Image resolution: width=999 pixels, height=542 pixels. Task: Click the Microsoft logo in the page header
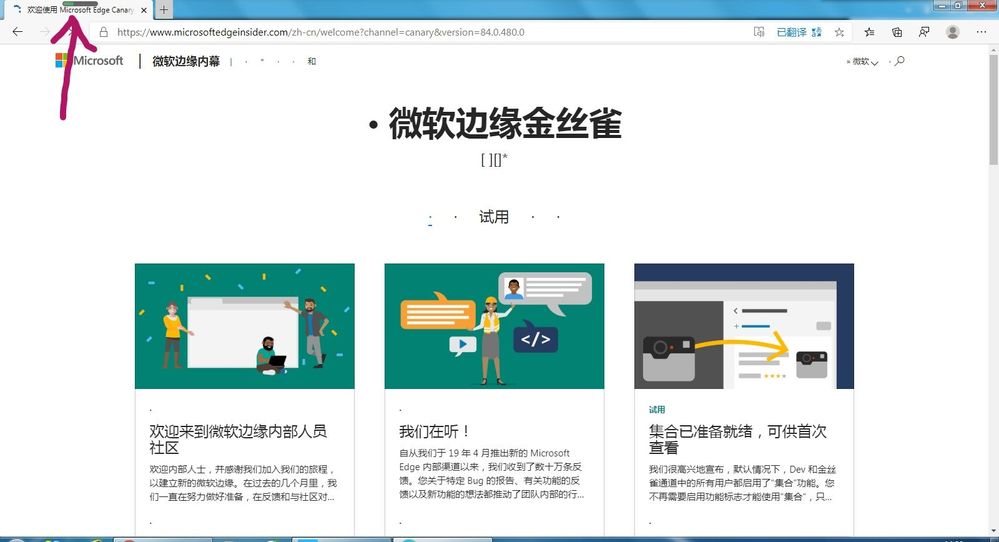(89, 61)
